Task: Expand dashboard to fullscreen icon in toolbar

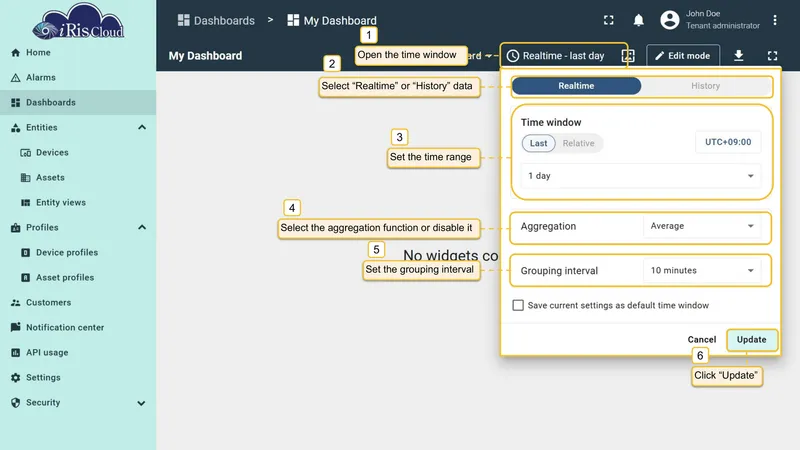Action: click(x=772, y=56)
